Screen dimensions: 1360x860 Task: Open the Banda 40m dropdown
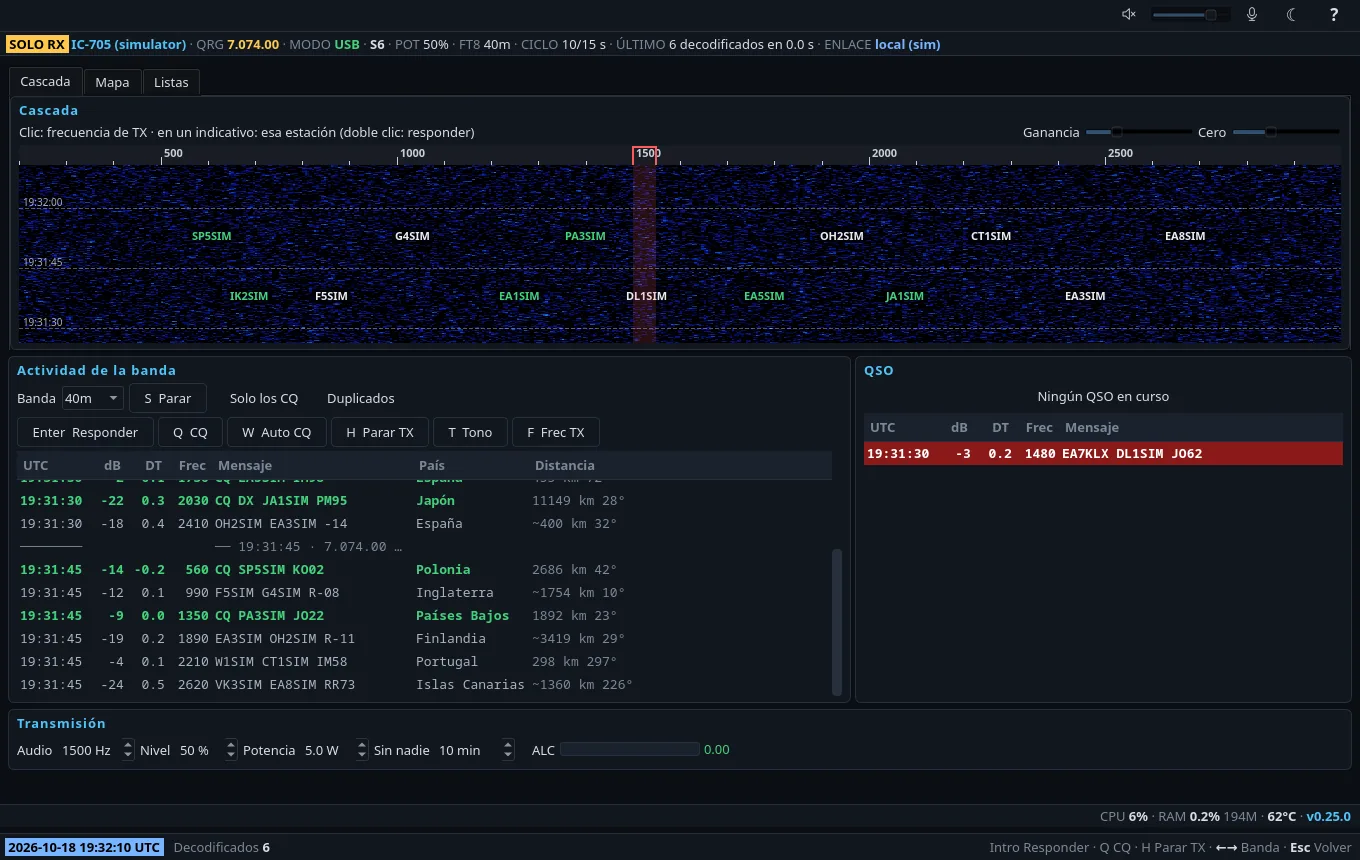point(92,398)
